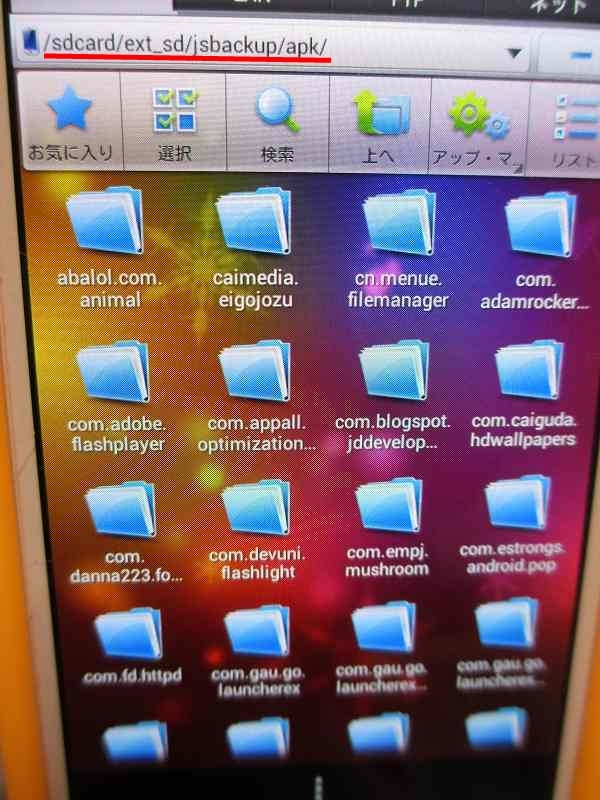
Task: Expand the path history dropdown arrow
Action: click(x=514, y=53)
